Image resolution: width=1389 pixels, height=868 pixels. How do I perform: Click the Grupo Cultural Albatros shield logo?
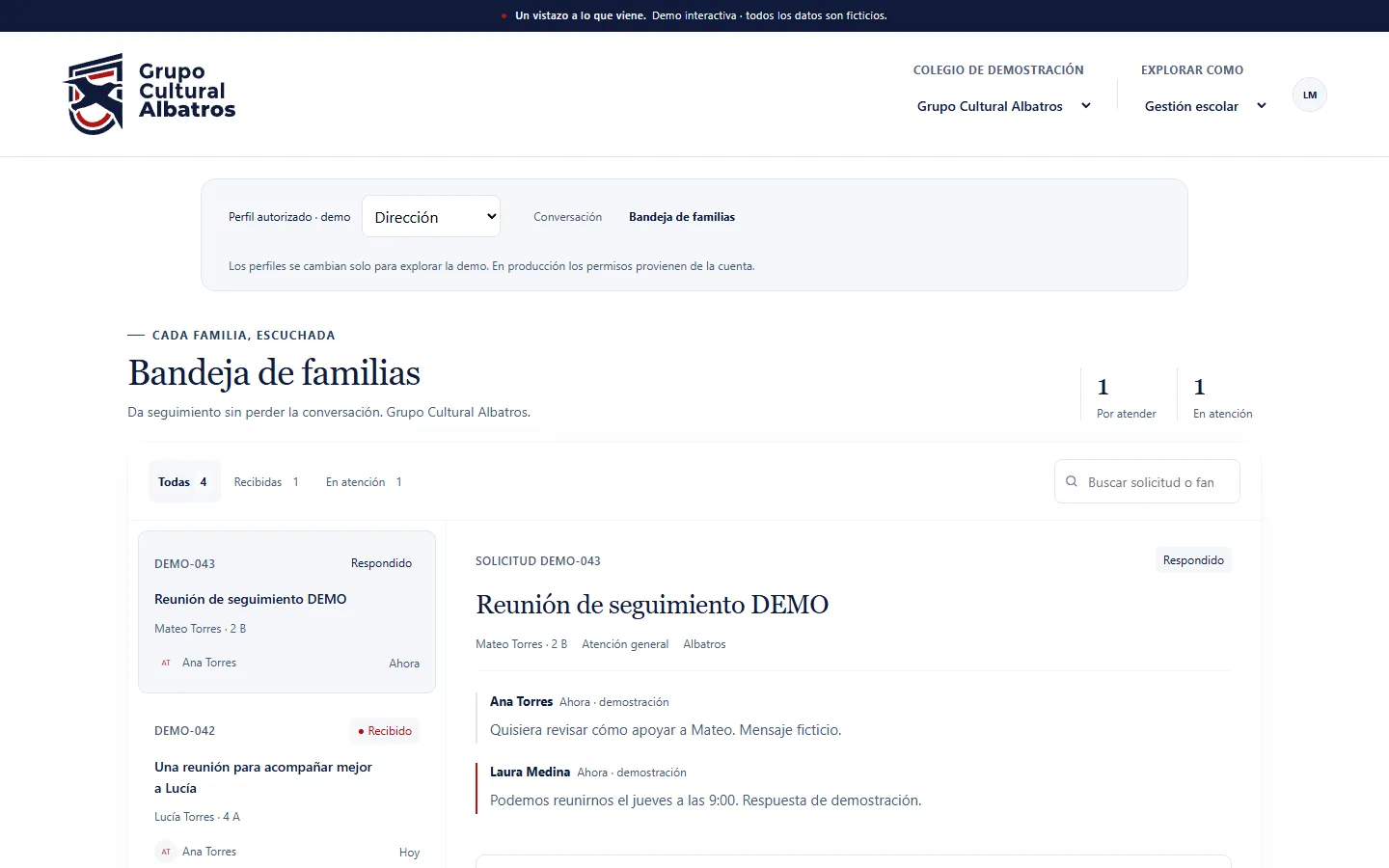[x=94, y=94]
